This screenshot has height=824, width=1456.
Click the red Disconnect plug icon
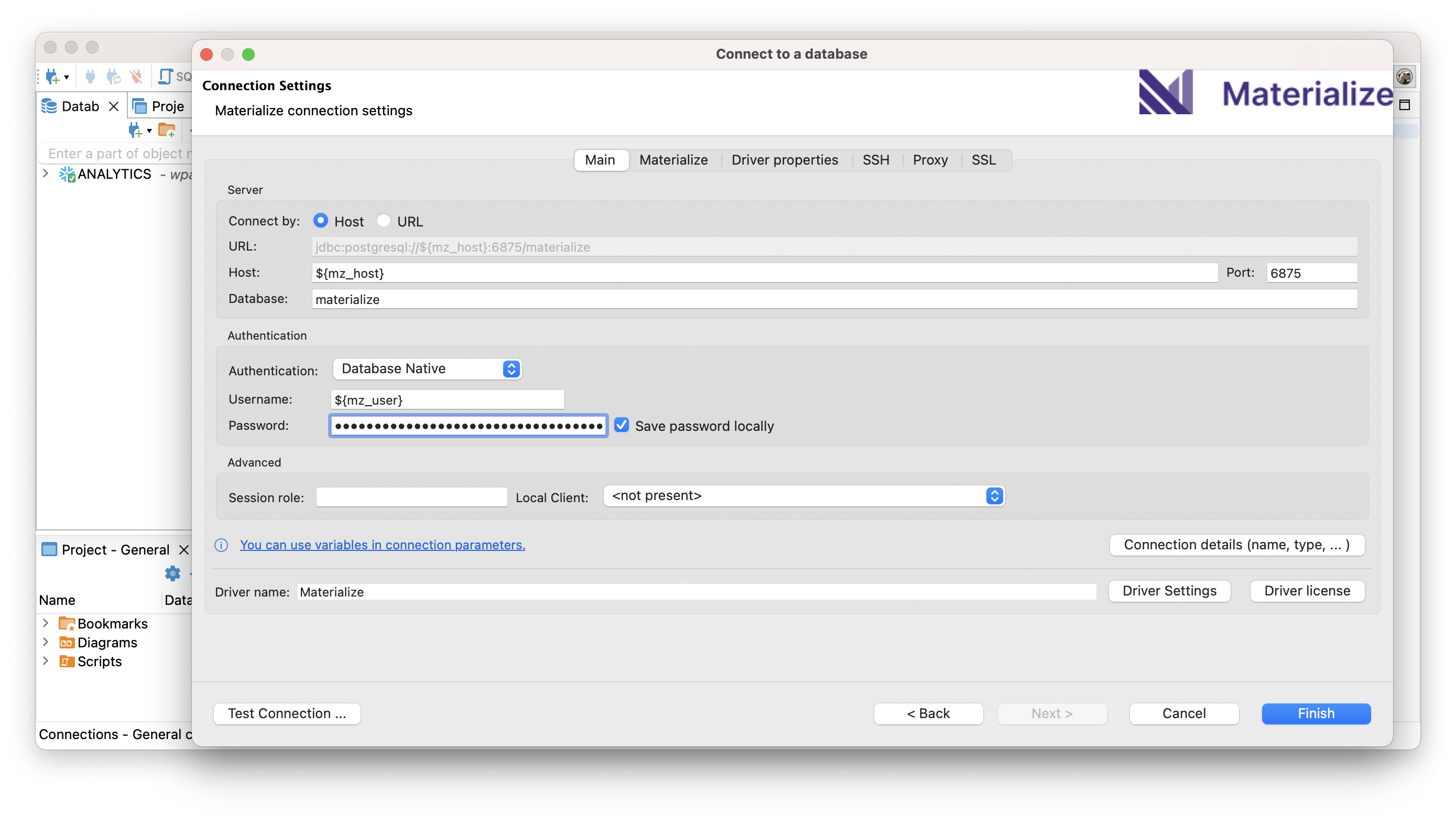(136, 77)
